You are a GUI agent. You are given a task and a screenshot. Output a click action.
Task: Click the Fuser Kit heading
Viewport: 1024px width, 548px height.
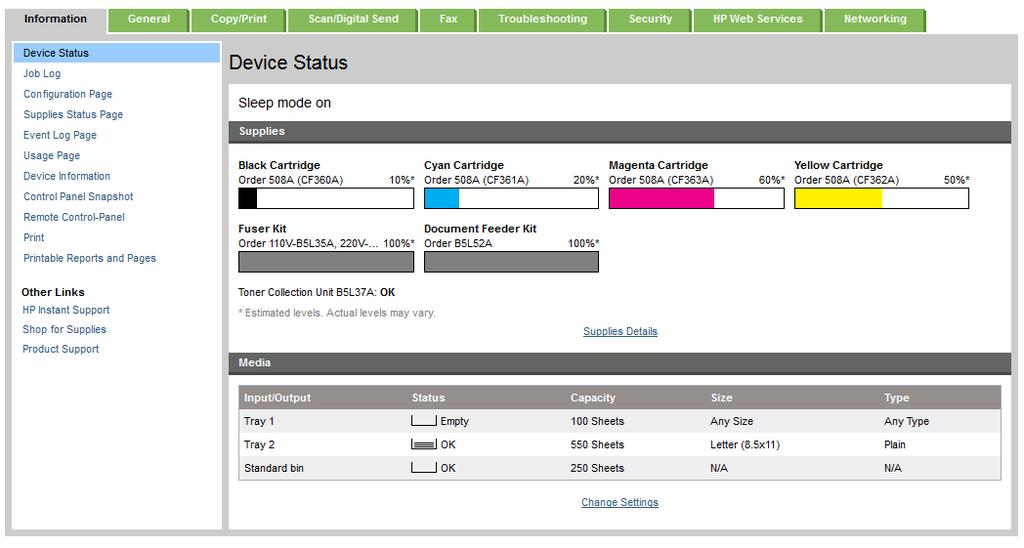(263, 229)
